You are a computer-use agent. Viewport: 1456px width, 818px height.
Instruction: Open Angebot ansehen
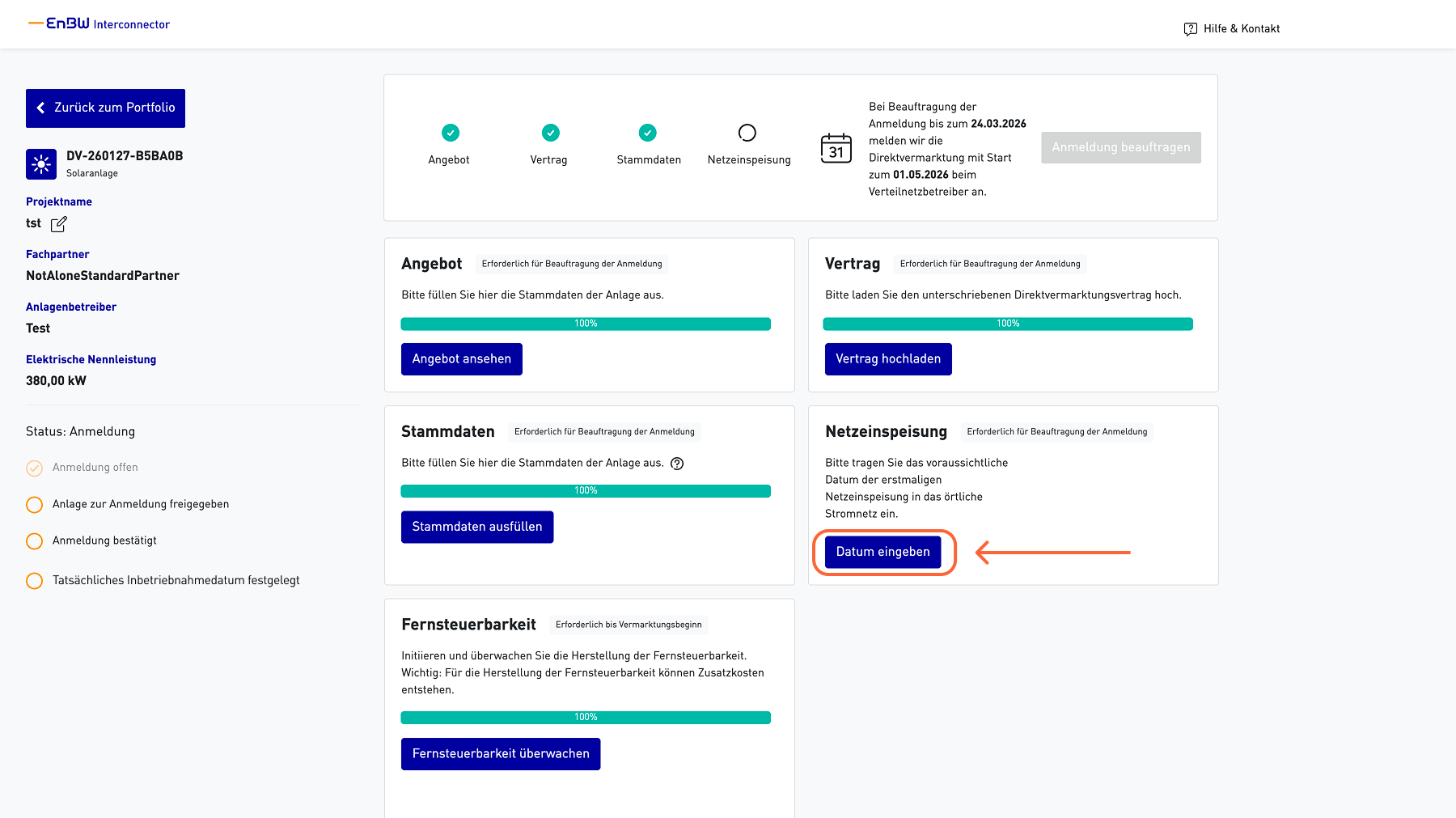[461, 359]
